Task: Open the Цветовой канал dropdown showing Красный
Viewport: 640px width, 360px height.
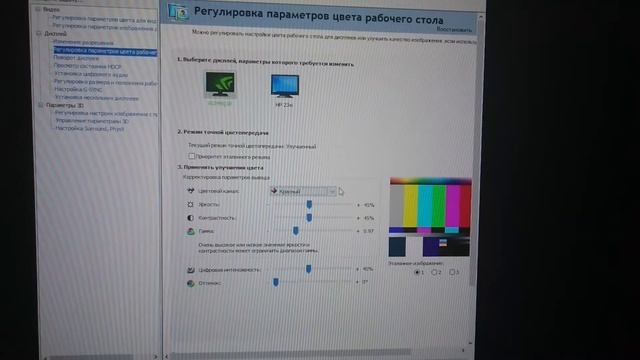Action: (303, 191)
